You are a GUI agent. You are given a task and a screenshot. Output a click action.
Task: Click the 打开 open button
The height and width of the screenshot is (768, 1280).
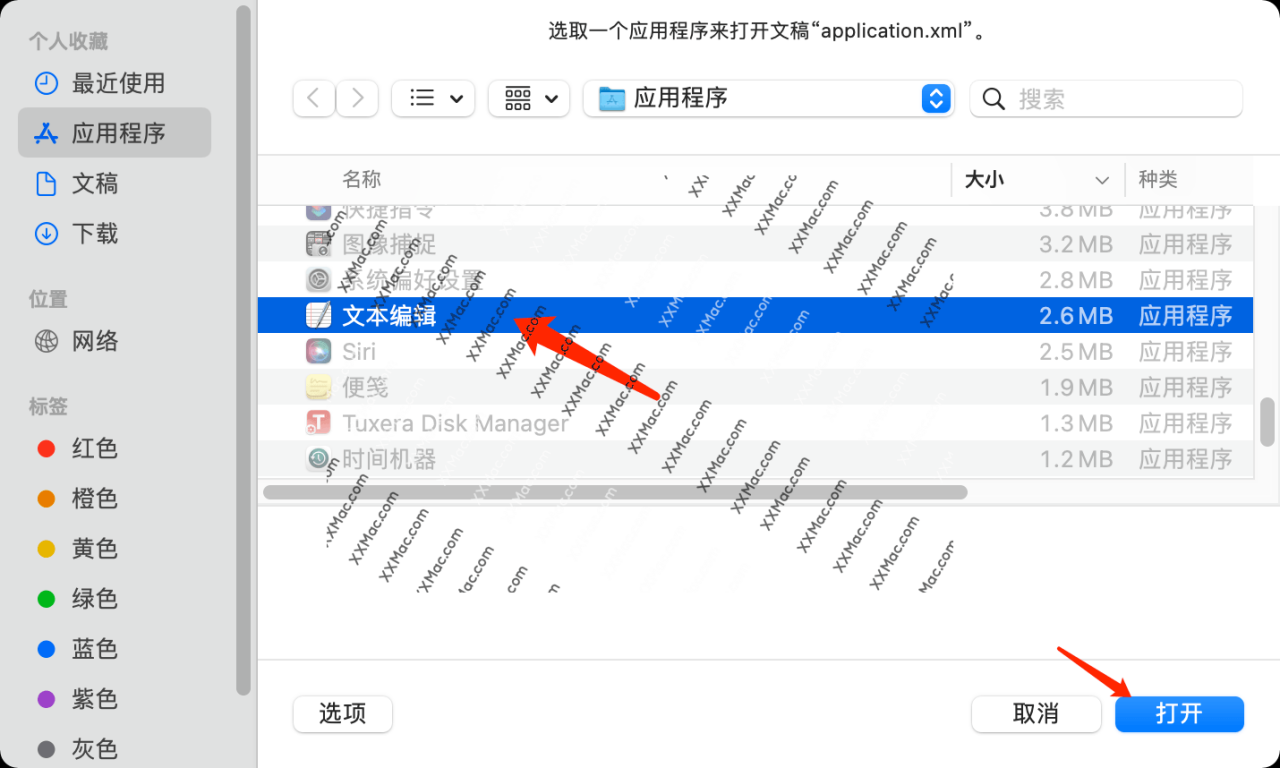pos(1179,713)
